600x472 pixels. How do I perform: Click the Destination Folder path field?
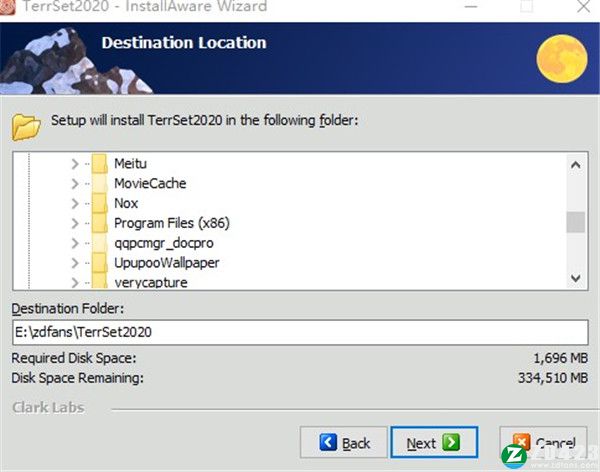[300, 332]
